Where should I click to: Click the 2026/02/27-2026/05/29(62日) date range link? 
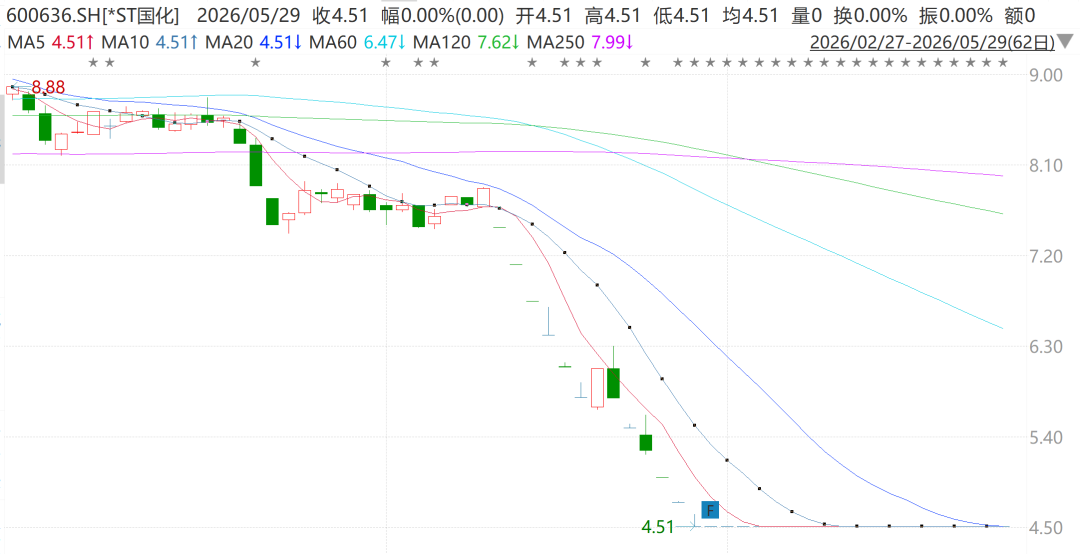click(x=932, y=43)
